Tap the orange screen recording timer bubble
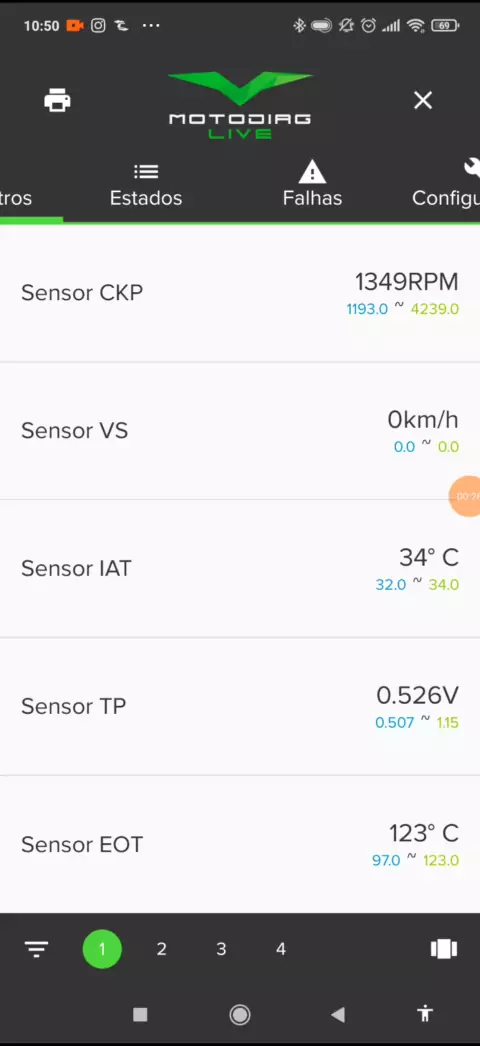480x1046 pixels. coord(466,496)
